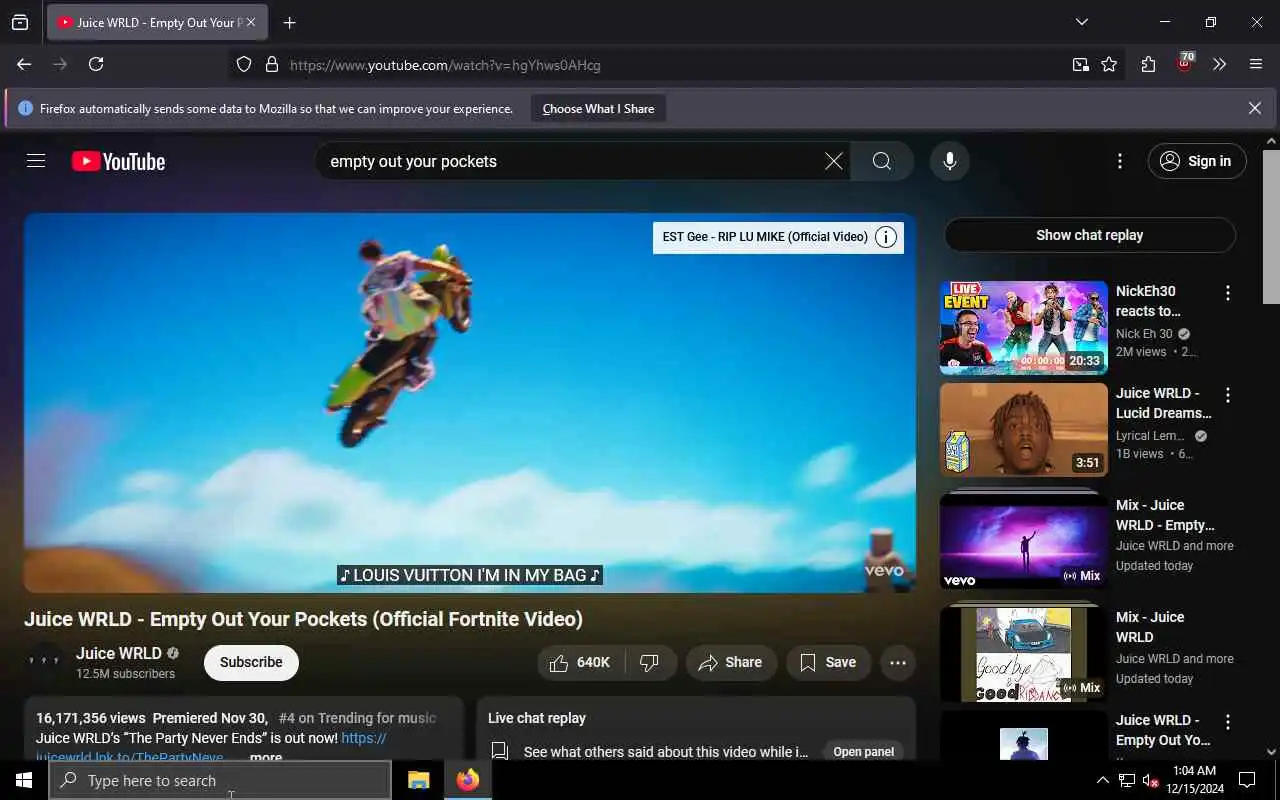Show more toolbar tools chevron

click(1219, 64)
